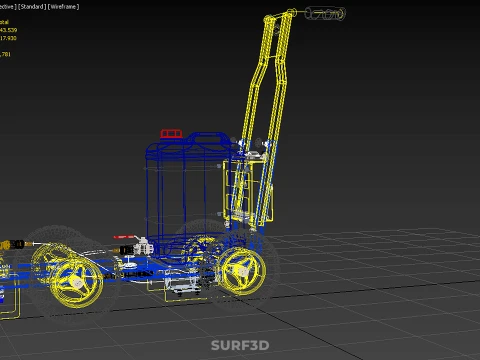Open the [Wireframe] viewport display menu
This screenshot has height=360, width=480.
click(63, 7)
